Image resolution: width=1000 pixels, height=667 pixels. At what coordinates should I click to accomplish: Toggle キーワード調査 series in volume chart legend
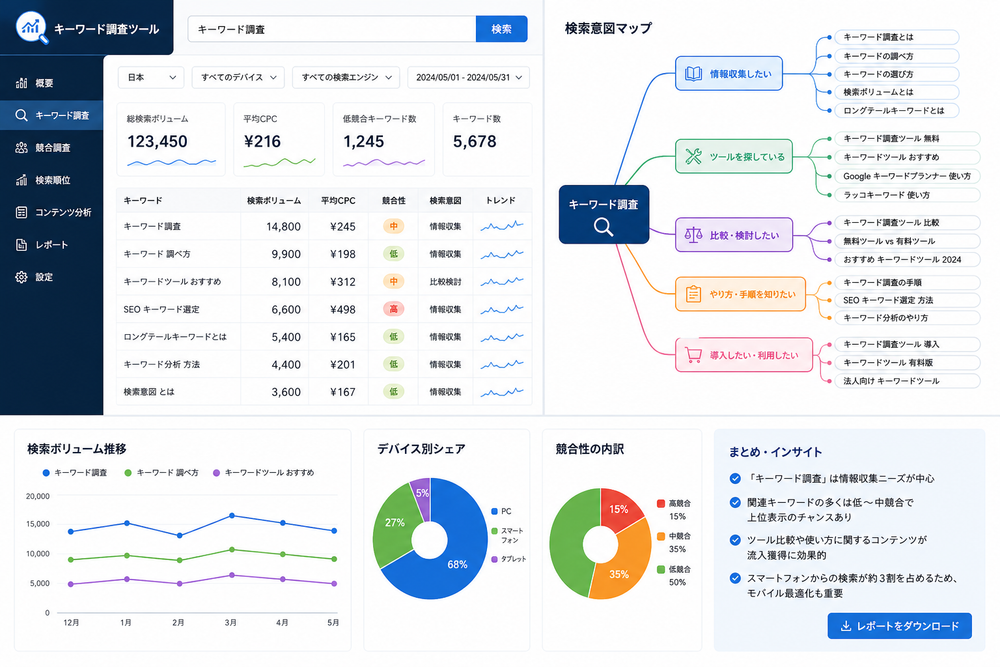tap(75, 473)
